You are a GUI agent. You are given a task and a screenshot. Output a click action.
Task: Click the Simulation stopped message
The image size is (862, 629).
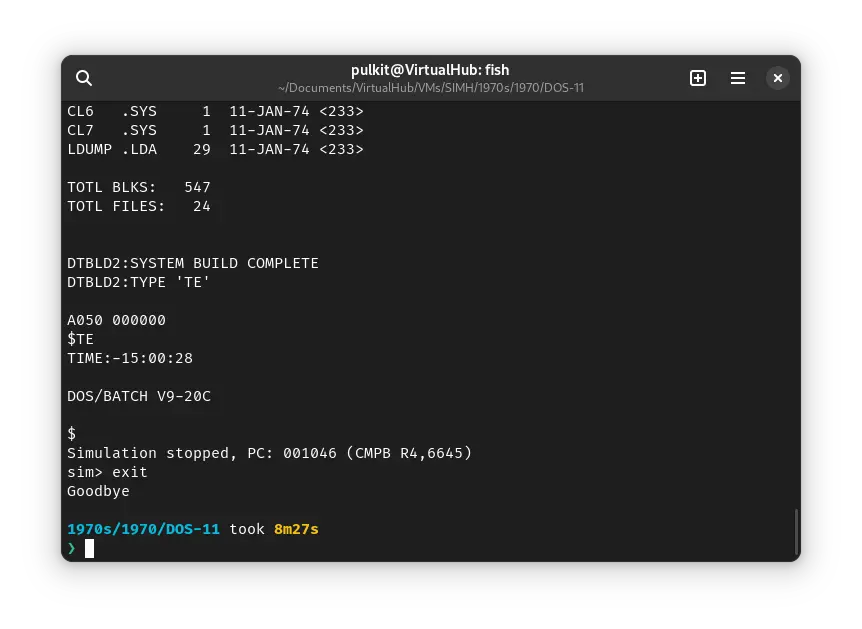coord(269,453)
